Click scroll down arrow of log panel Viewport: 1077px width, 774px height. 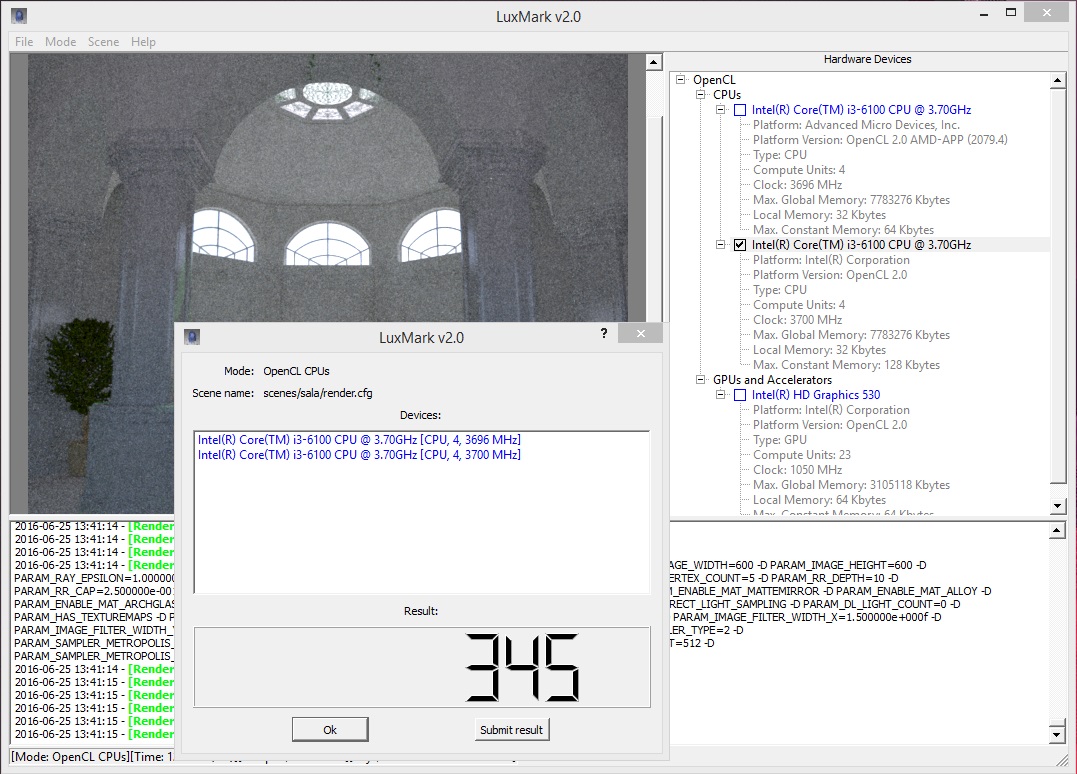1058,734
